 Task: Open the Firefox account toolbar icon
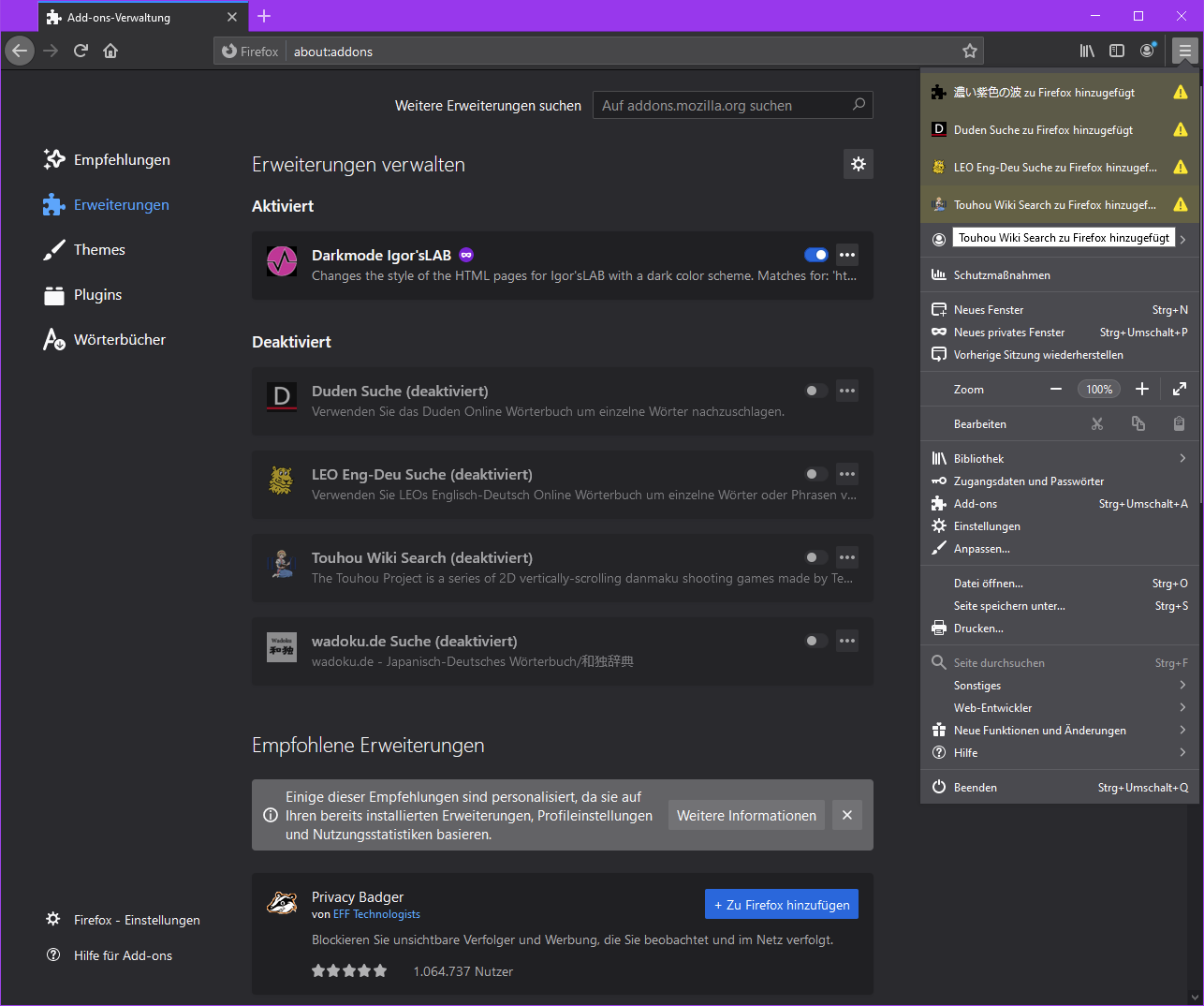click(x=1147, y=51)
